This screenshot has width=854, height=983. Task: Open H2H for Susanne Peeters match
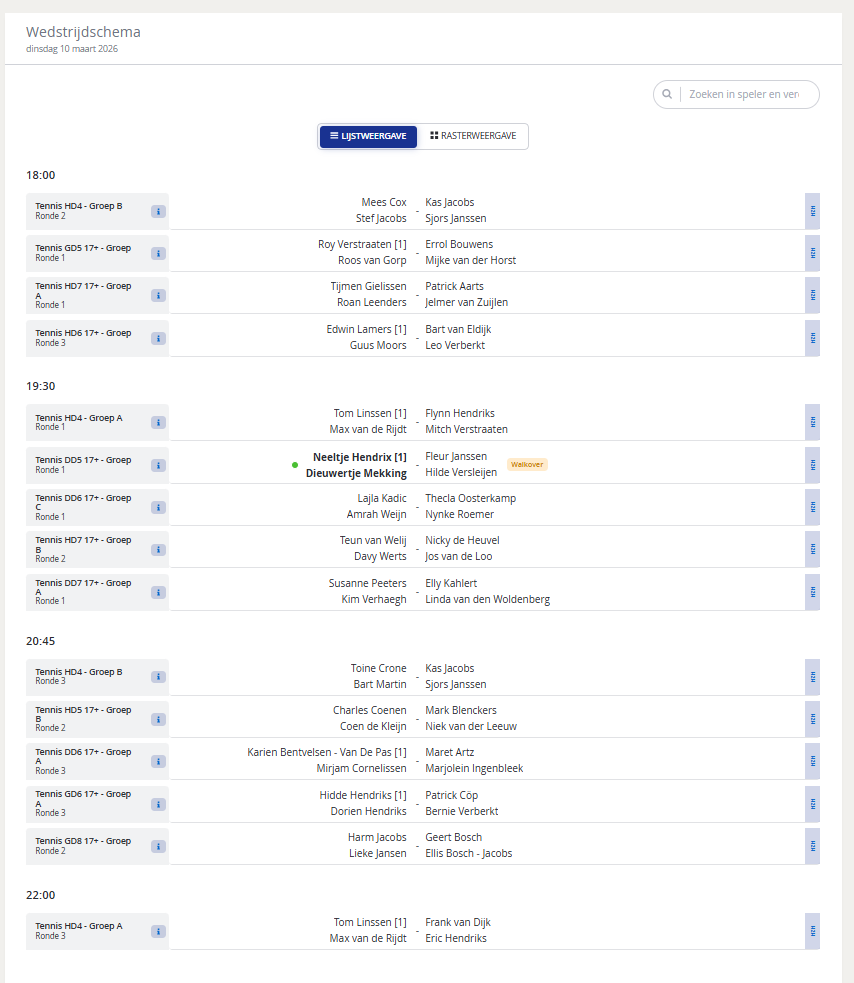[812, 592]
